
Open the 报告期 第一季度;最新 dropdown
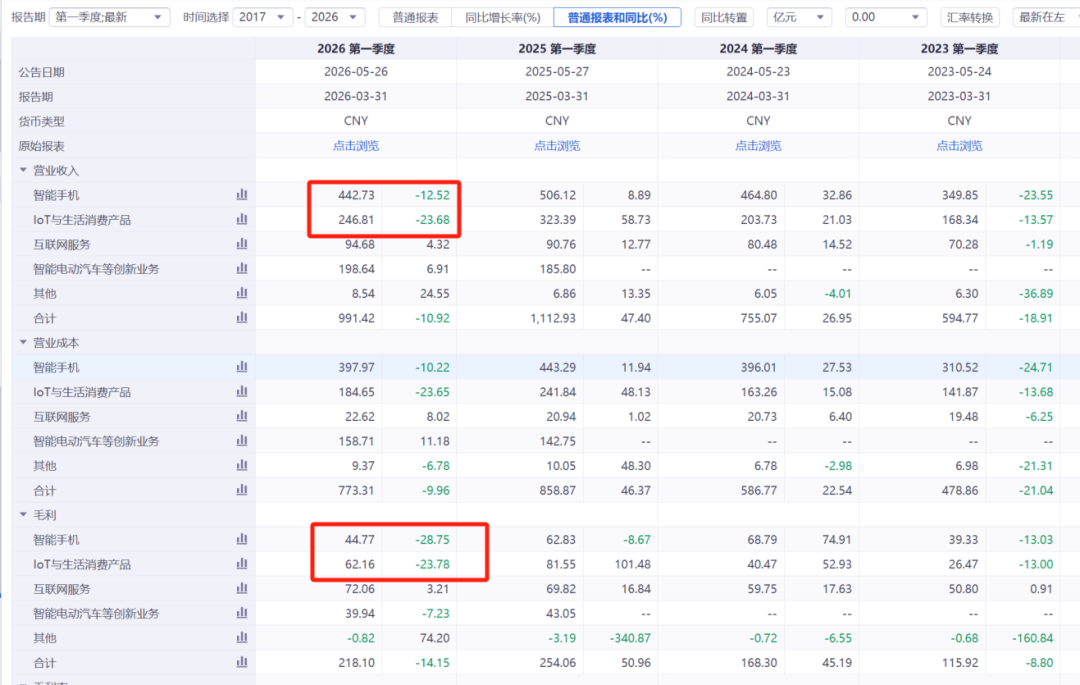[x=110, y=17]
